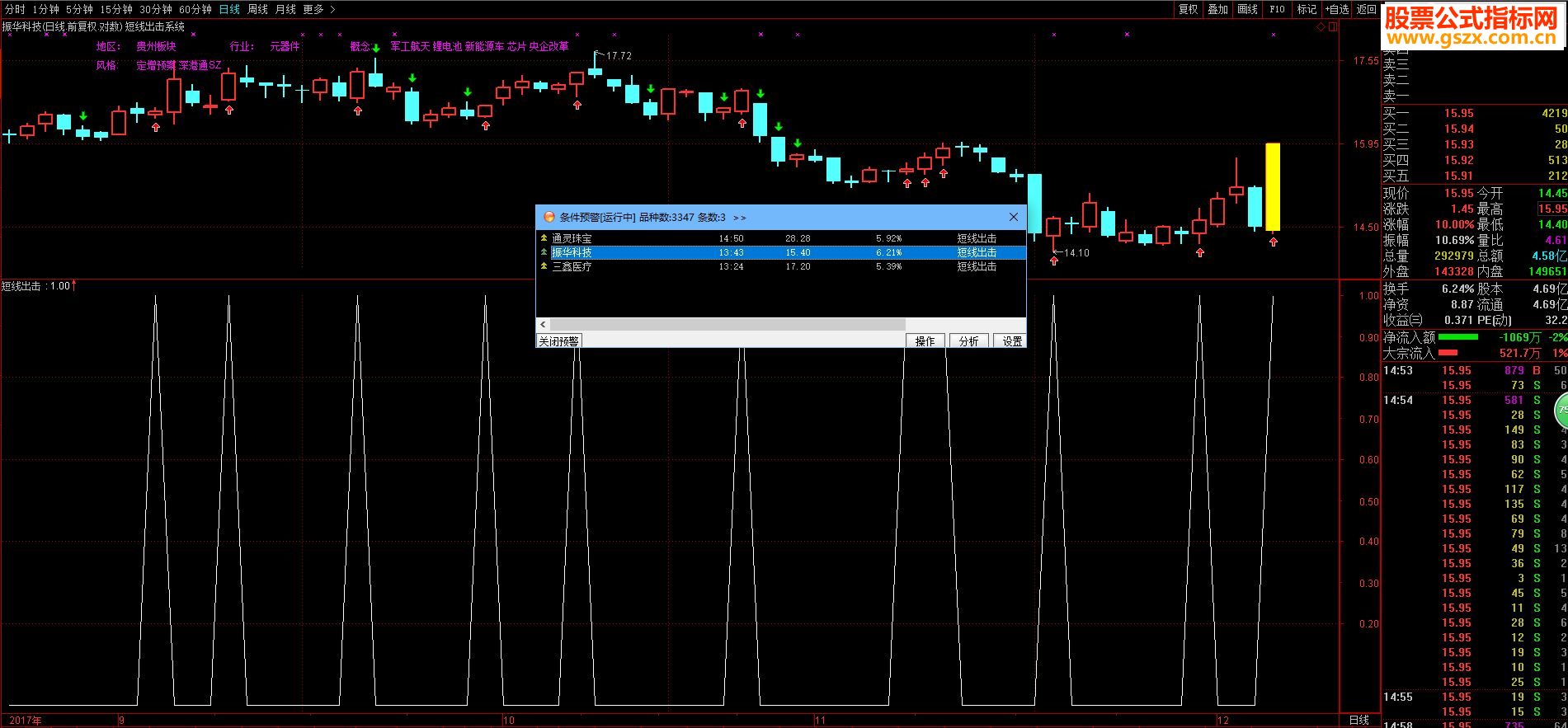
Task: Click the 日线 label at bottom right
Action: coord(1358,720)
